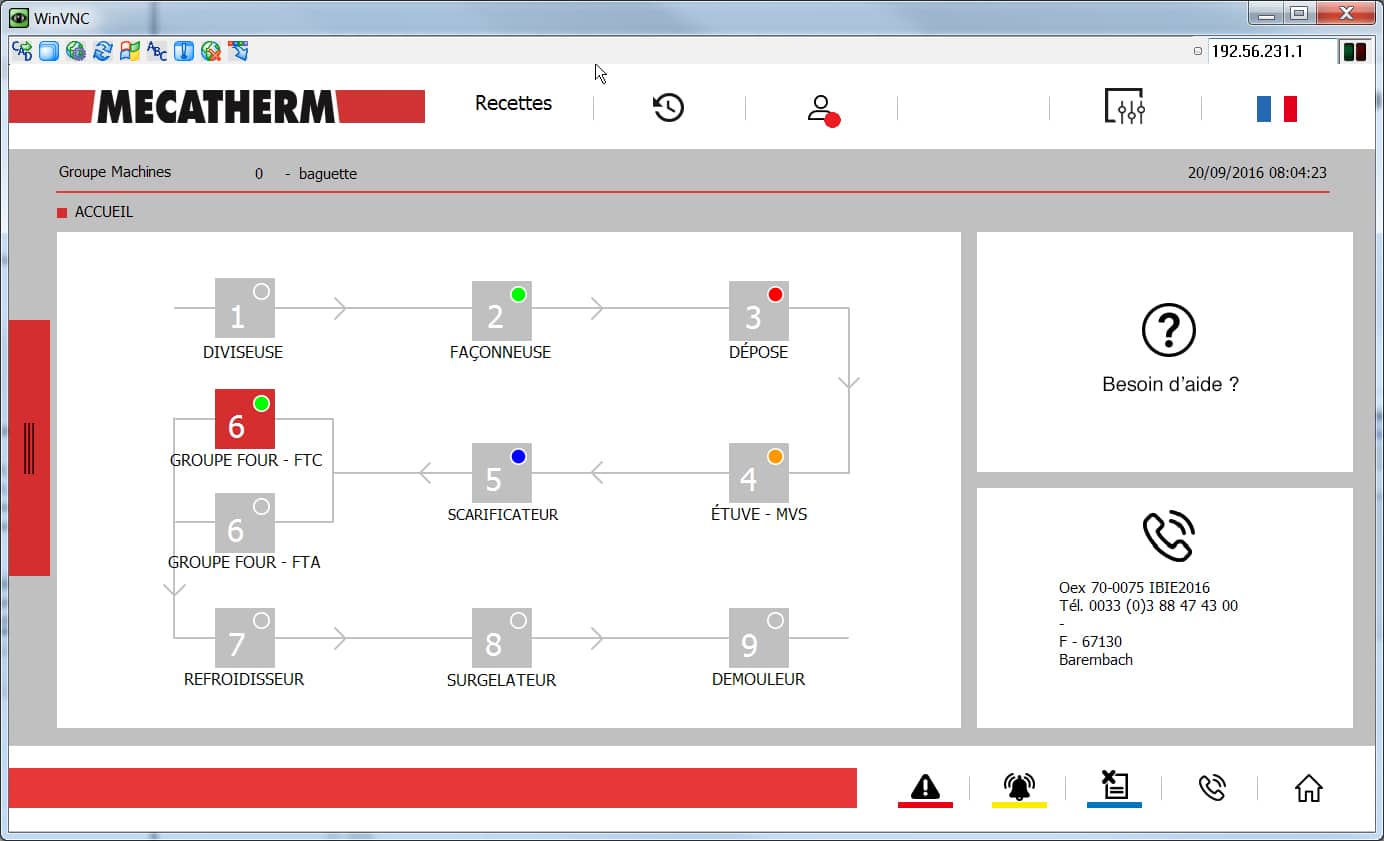1384x841 pixels.
Task: Select machine 1 DIVISEUSE tile
Action: point(245,308)
